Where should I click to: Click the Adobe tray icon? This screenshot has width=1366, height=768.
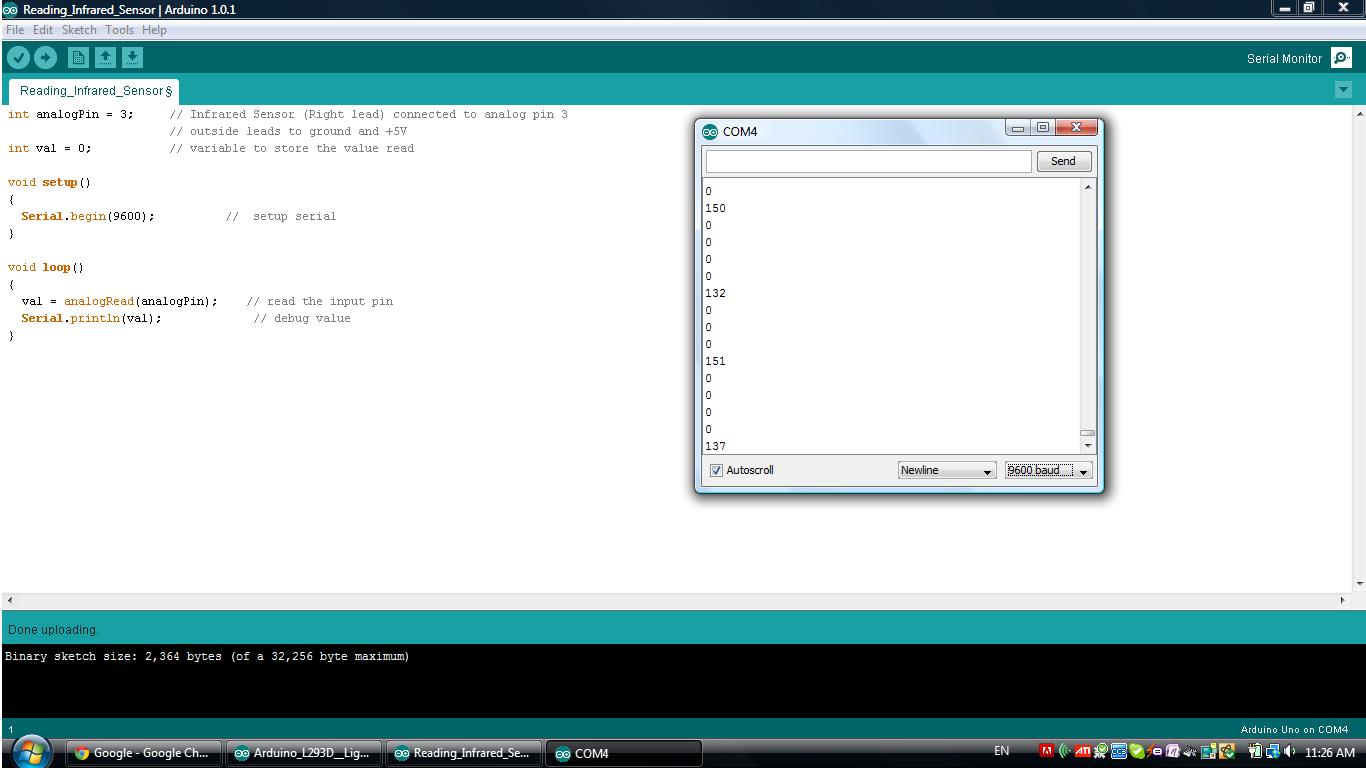(1047, 751)
